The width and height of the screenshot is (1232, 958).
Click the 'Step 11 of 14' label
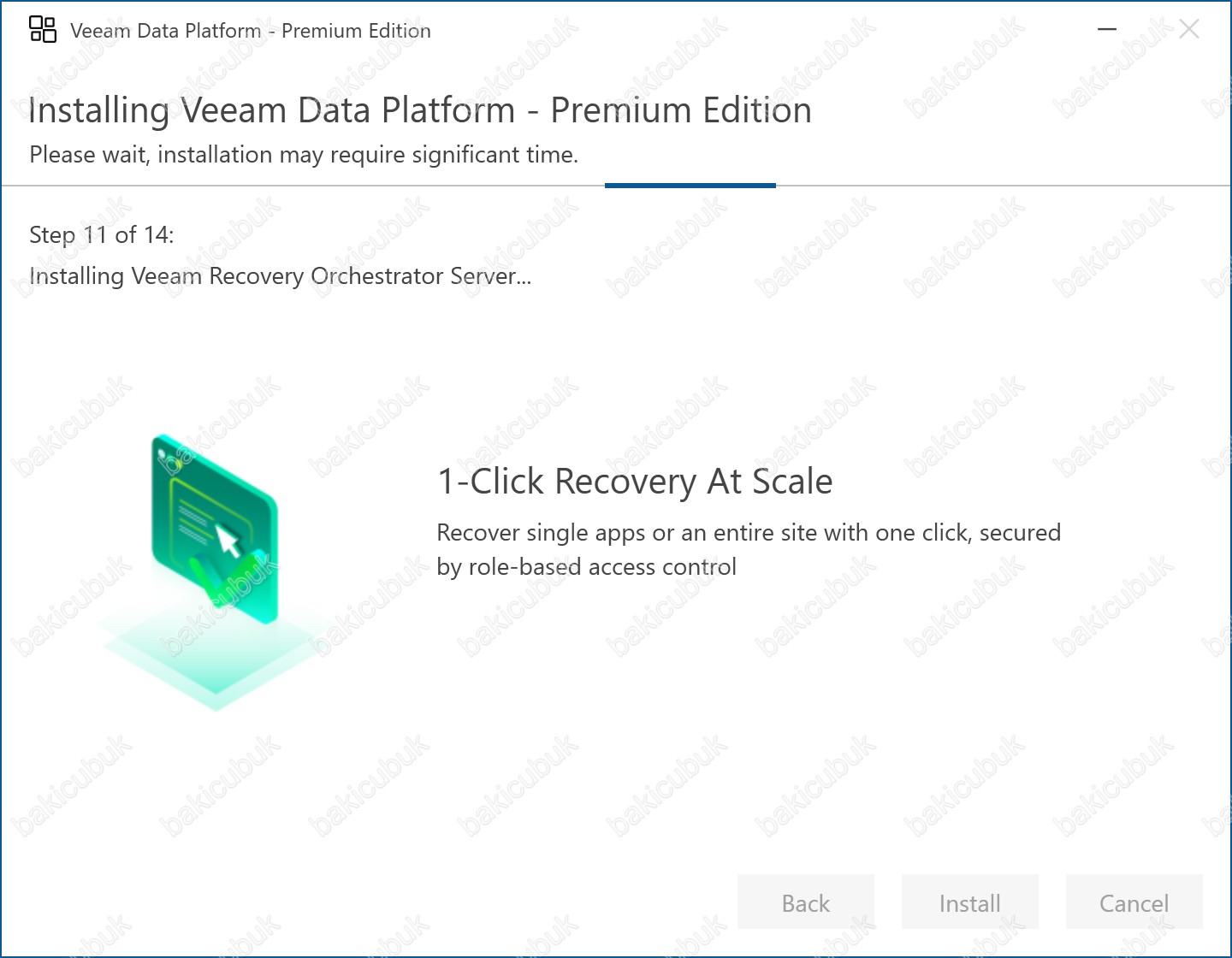coord(102,234)
